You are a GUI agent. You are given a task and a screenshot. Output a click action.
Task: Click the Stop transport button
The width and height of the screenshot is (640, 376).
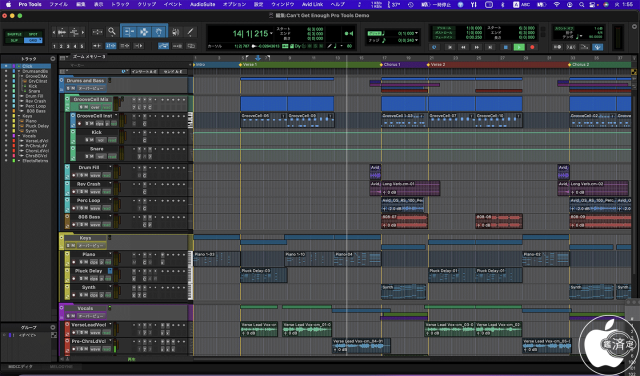click(505, 47)
